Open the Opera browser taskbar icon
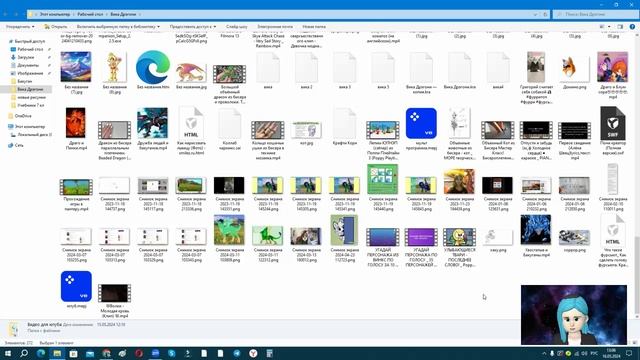 point(139,353)
